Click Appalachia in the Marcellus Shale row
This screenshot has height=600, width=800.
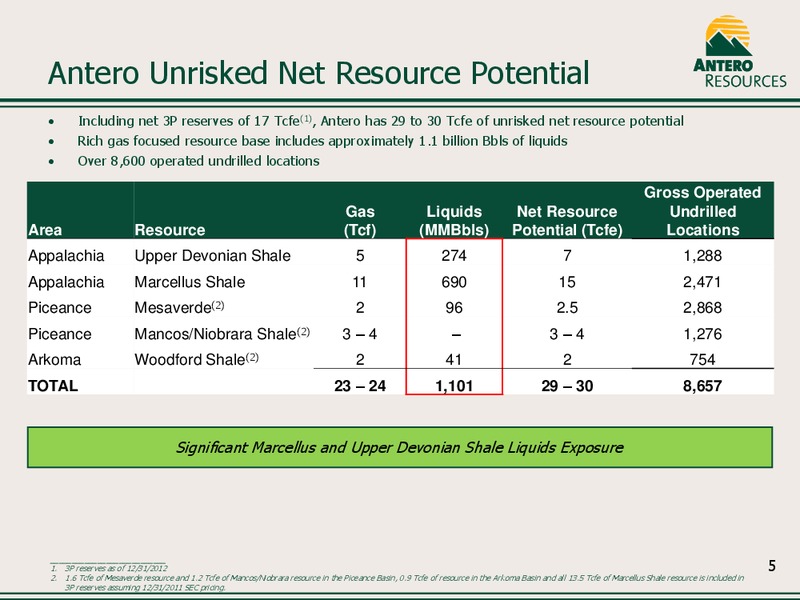[x=66, y=282]
